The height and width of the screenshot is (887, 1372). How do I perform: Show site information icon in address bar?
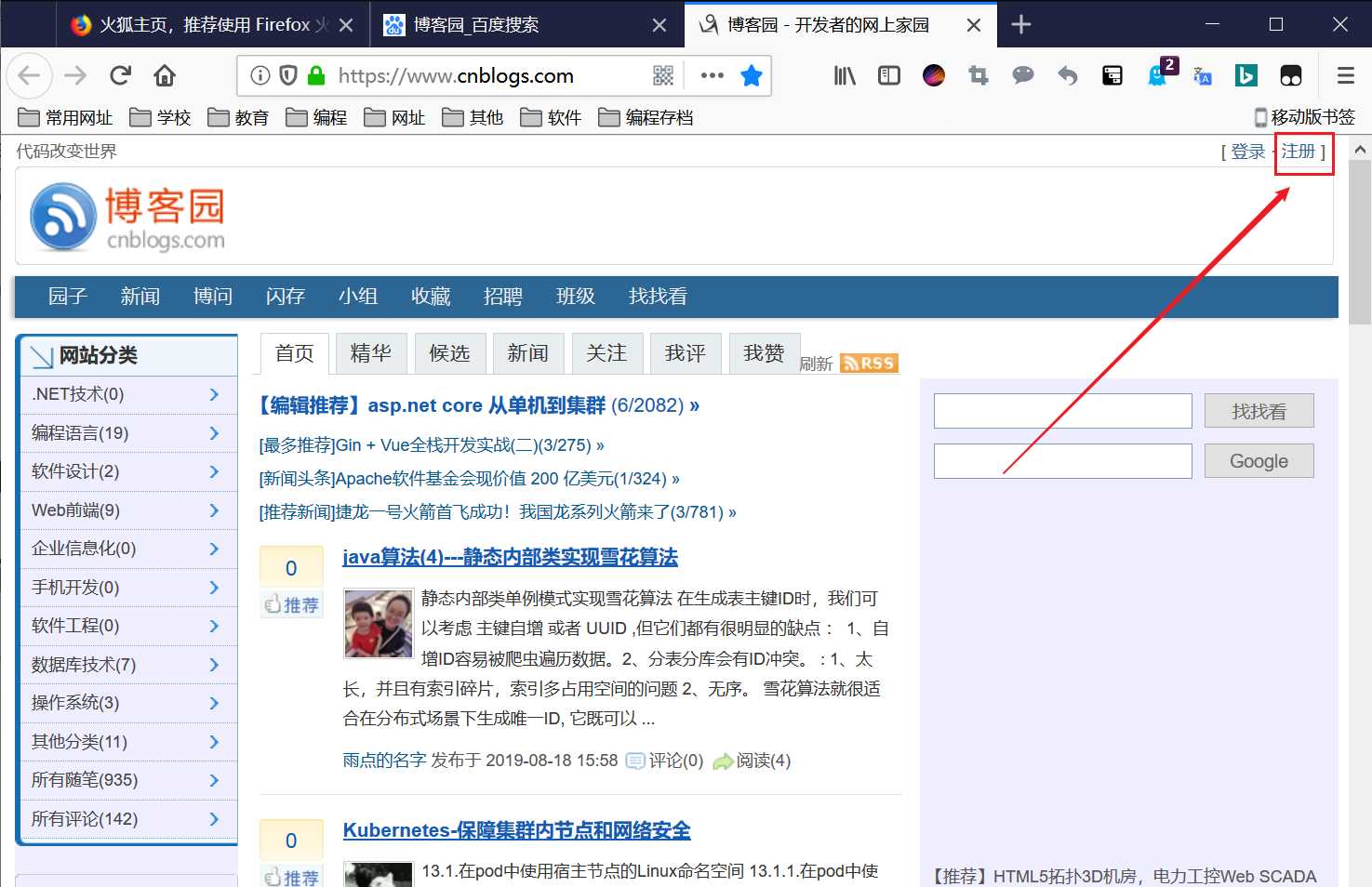[x=260, y=75]
